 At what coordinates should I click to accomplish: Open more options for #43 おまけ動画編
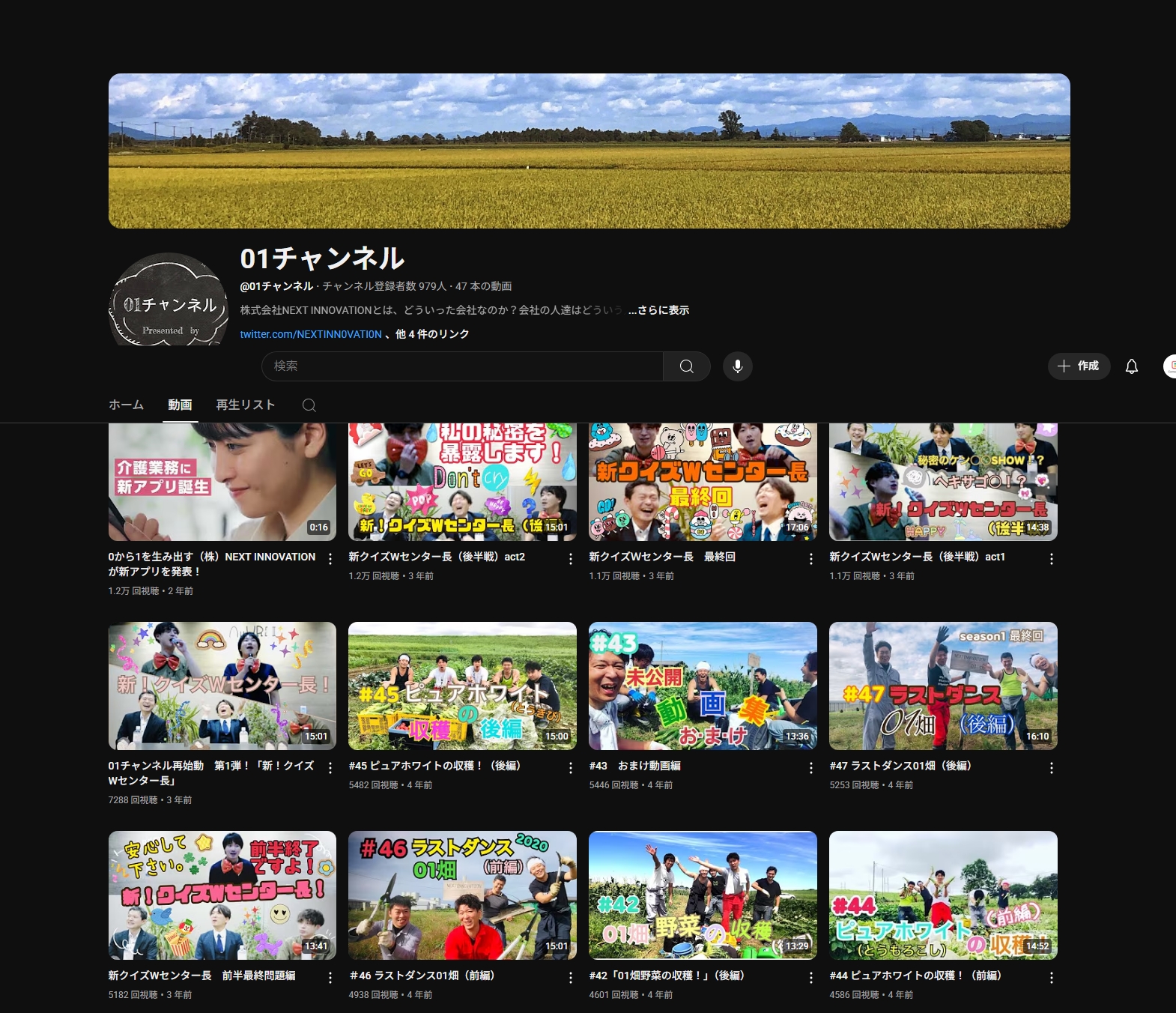coord(811,768)
